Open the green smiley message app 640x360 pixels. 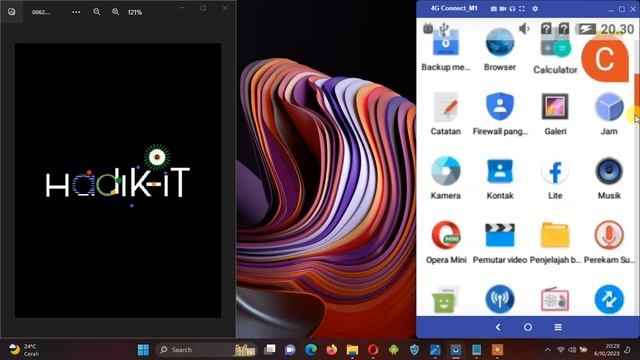point(445,300)
